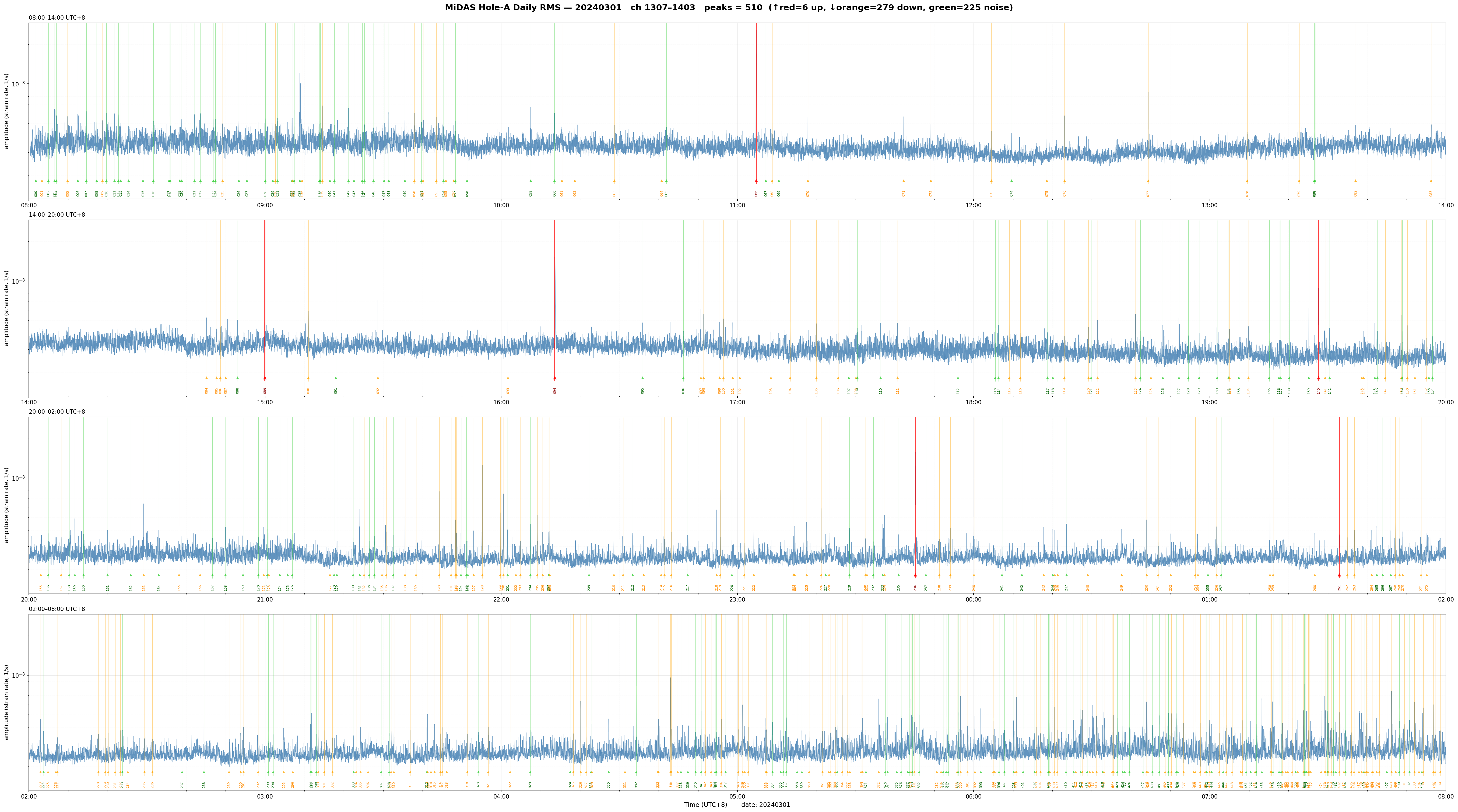Screen dimensions: 1458x812
Task: Click the amplitude y-axis label of the 02:00–08:00 panel
Action: pos(7,702)
